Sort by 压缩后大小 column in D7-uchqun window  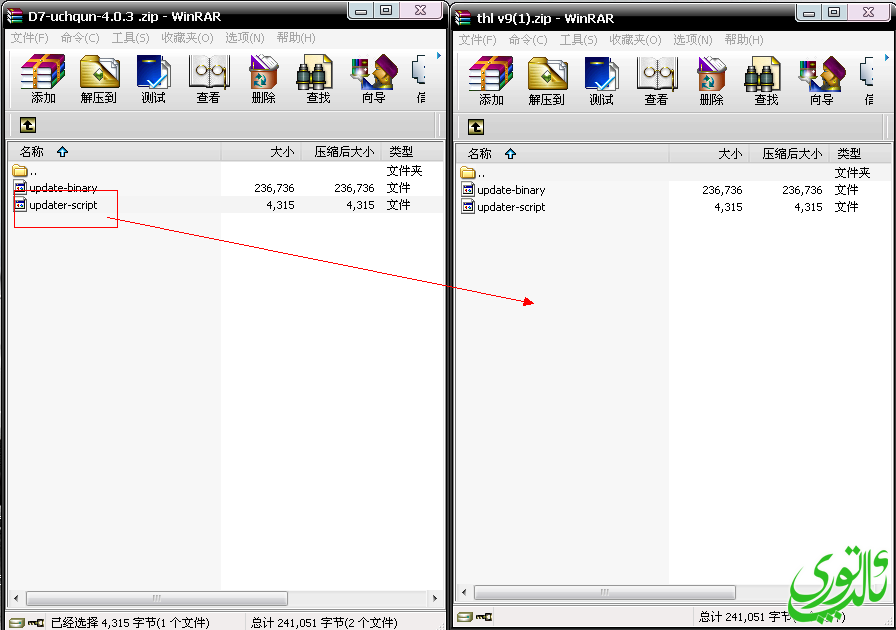[341, 151]
